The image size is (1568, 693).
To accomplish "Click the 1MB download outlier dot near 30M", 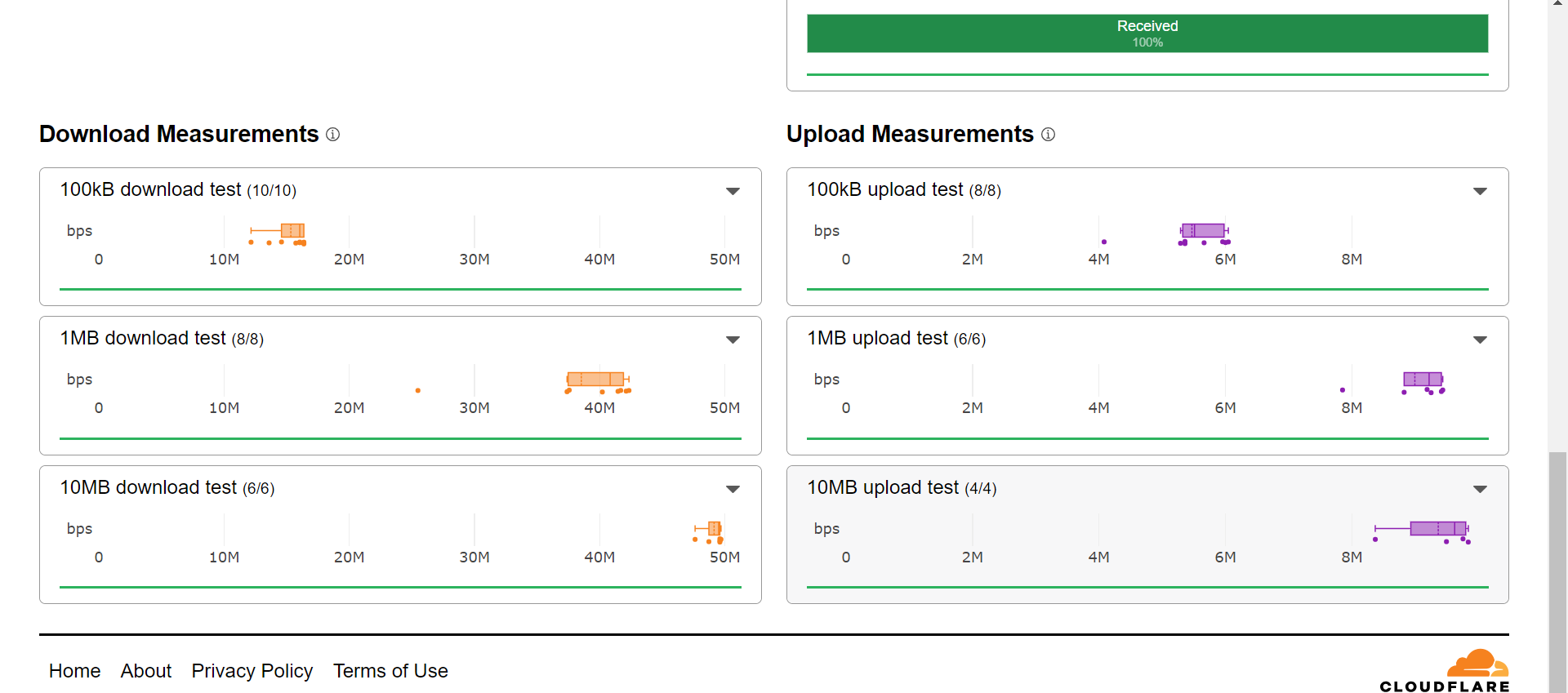I will click(x=418, y=391).
